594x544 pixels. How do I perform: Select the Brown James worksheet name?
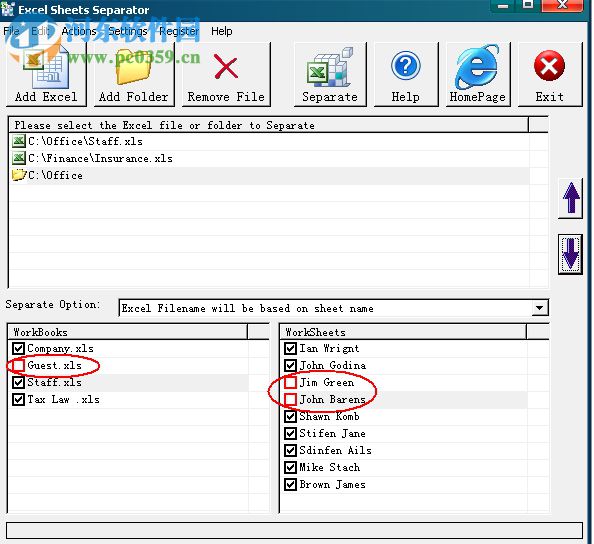click(x=333, y=485)
